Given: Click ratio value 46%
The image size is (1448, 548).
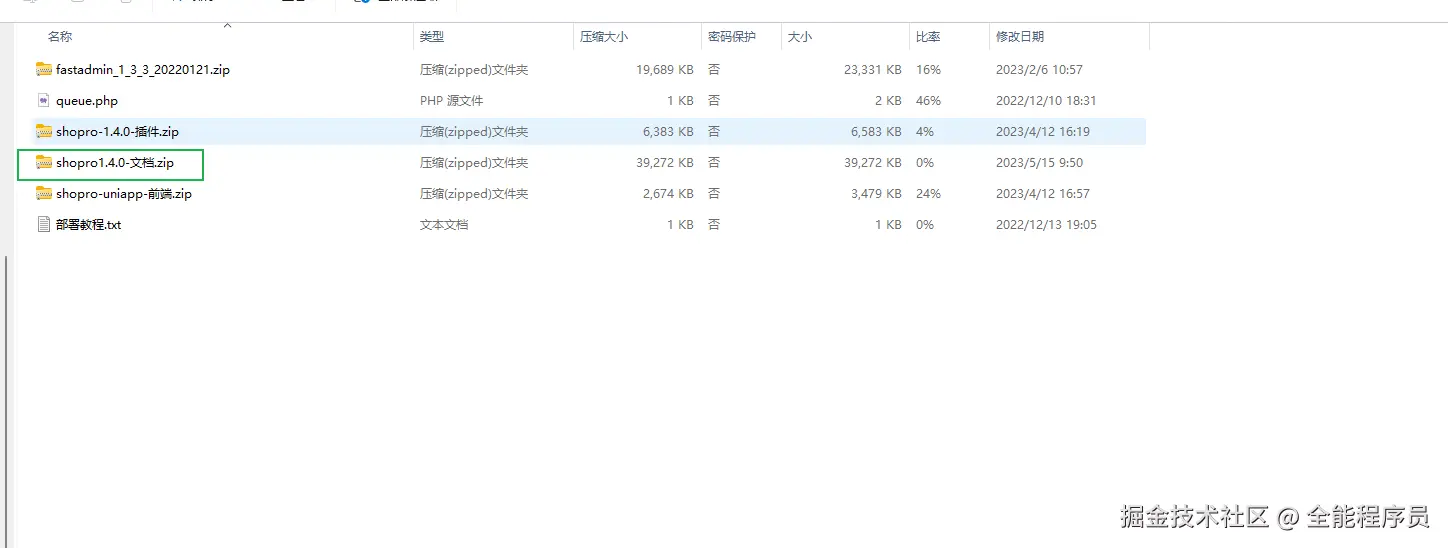Looking at the screenshot, I should (929, 101).
